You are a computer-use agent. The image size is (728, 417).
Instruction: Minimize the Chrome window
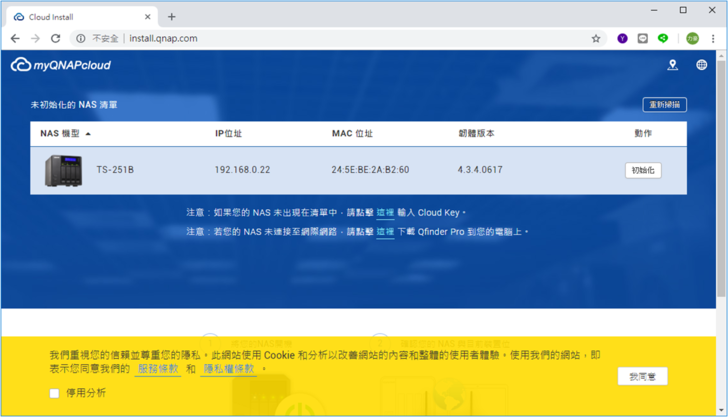pos(654,10)
